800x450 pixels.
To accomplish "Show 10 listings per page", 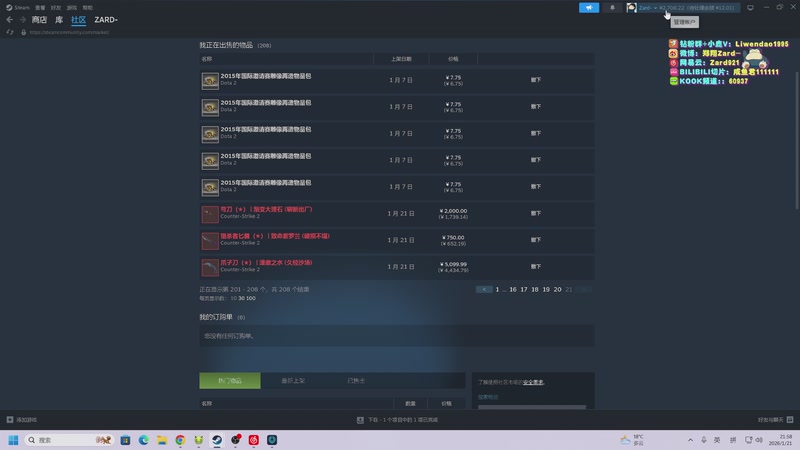I will click(234, 298).
